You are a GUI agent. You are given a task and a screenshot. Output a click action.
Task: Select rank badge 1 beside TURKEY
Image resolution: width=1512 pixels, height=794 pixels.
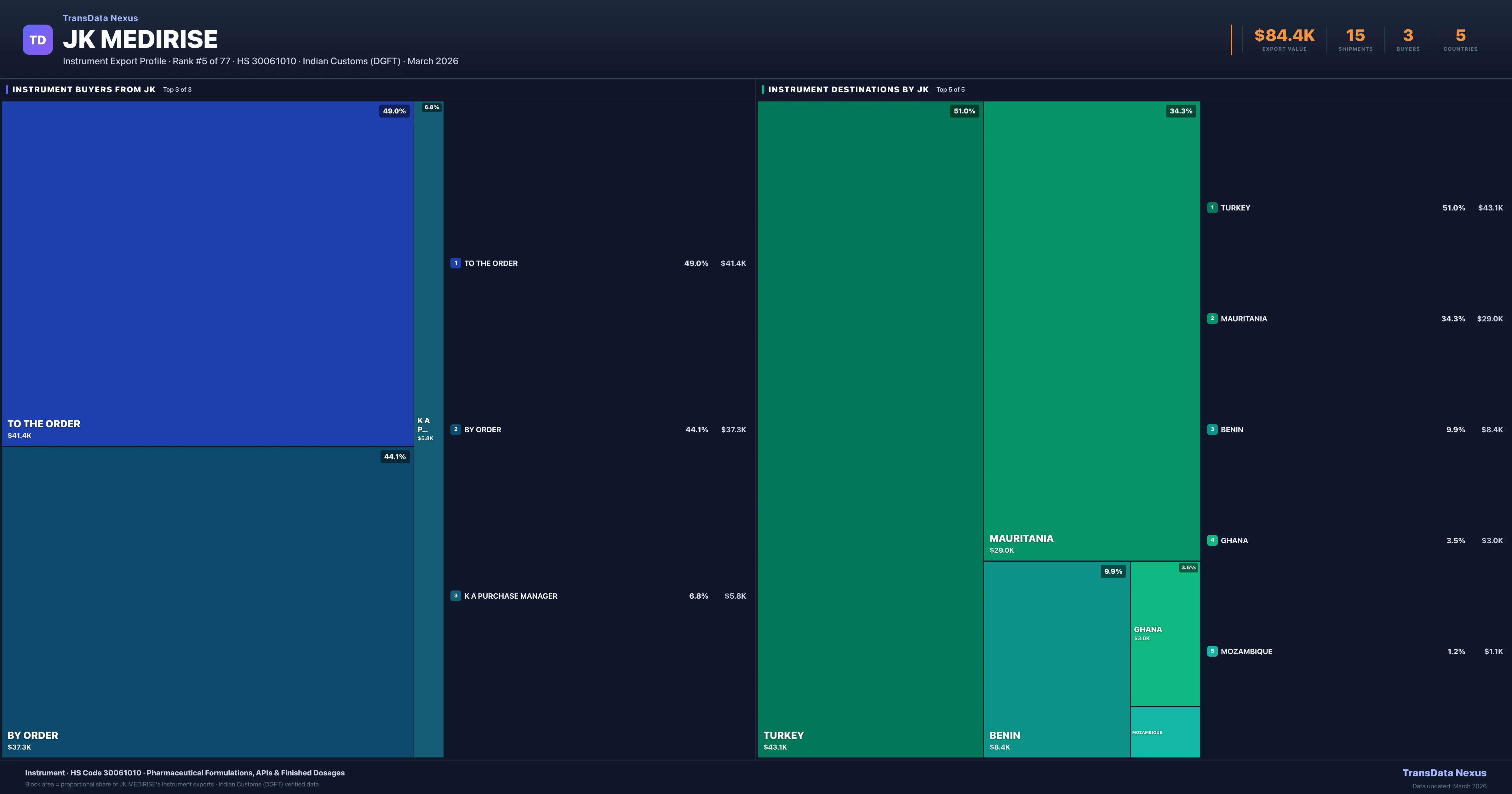click(x=1213, y=207)
